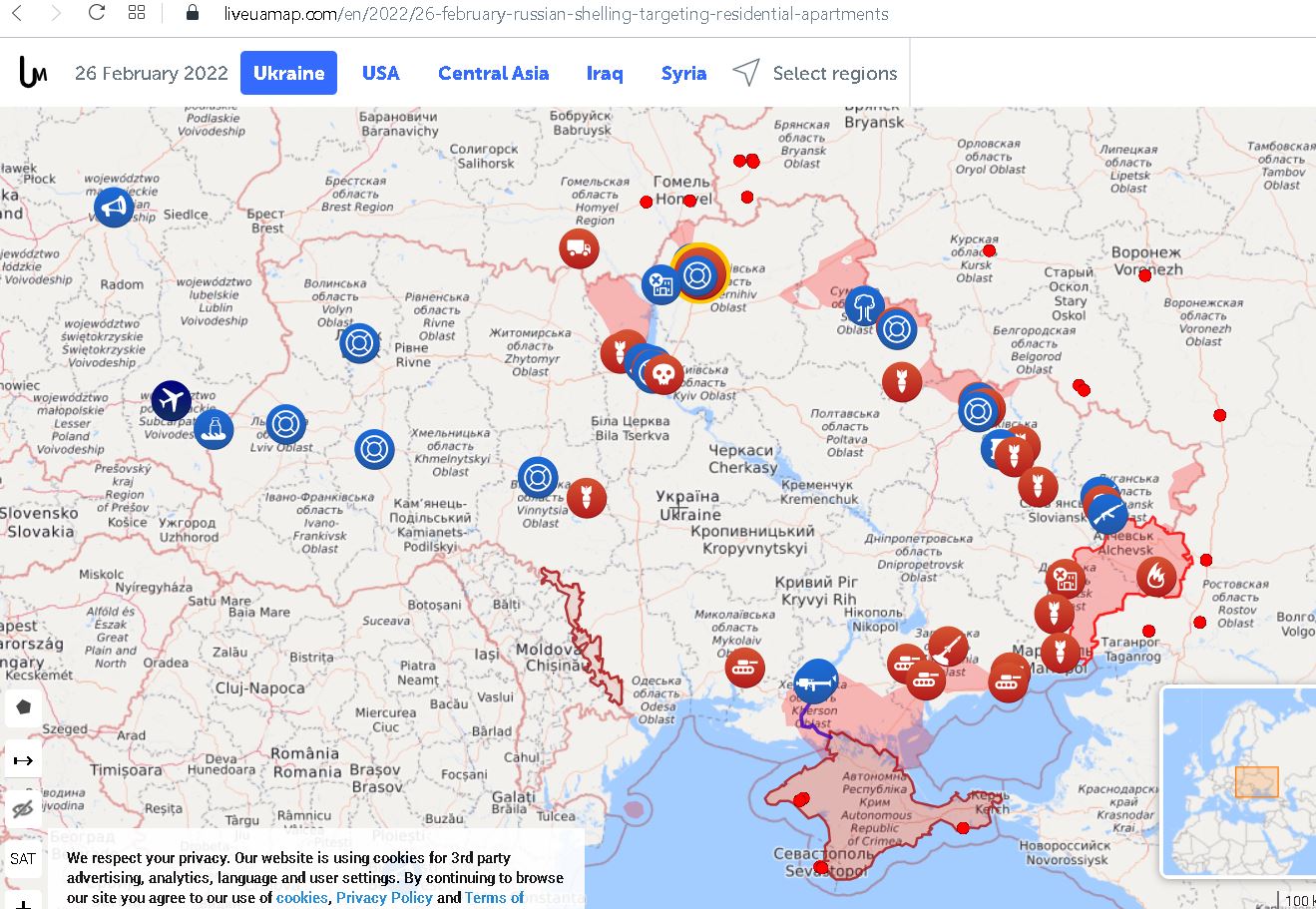Viewport: 1316px width, 909px height.
Task: Click the red fire marker in Donbas
Action: click(x=1156, y=576)
